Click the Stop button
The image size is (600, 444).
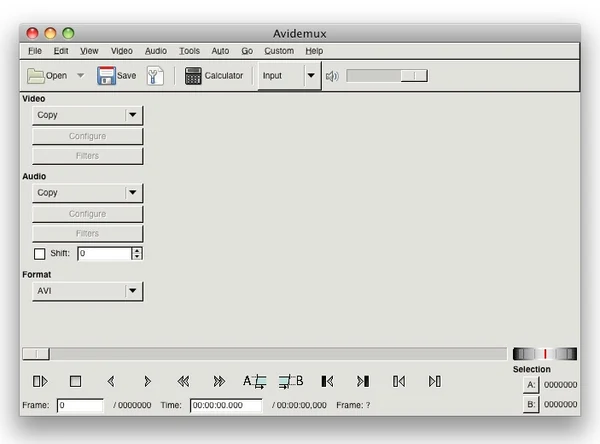[x=75, y=381]
